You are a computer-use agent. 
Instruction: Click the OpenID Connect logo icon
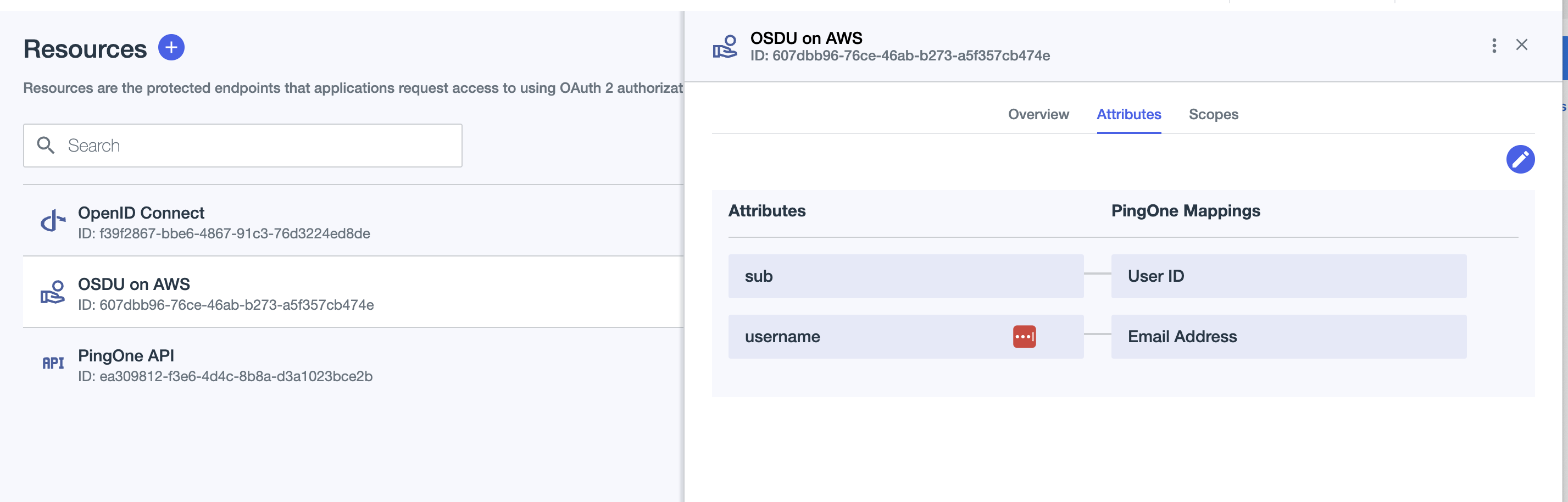click(53, 221)
